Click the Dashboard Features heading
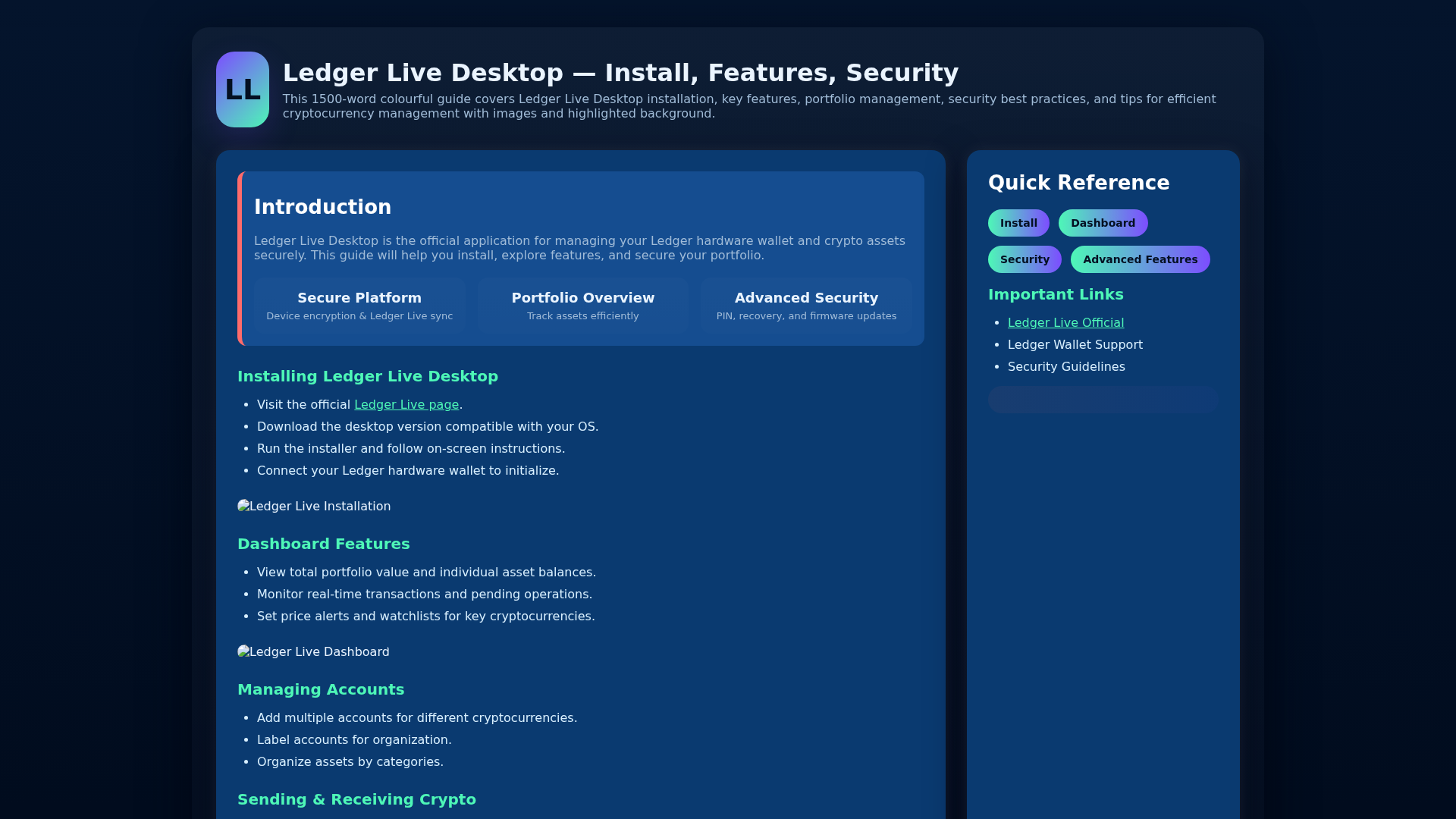The height and width of the screenshot is (819, 1456). pos(323,544)
